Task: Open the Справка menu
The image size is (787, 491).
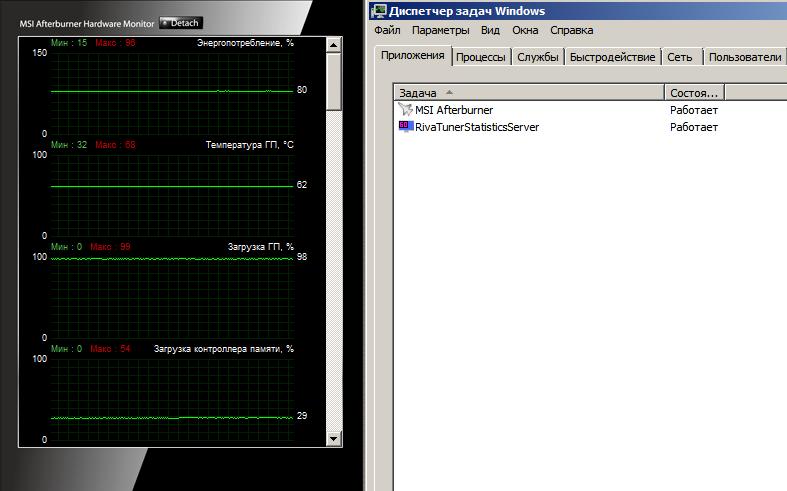Action: [x=571, y=30]
